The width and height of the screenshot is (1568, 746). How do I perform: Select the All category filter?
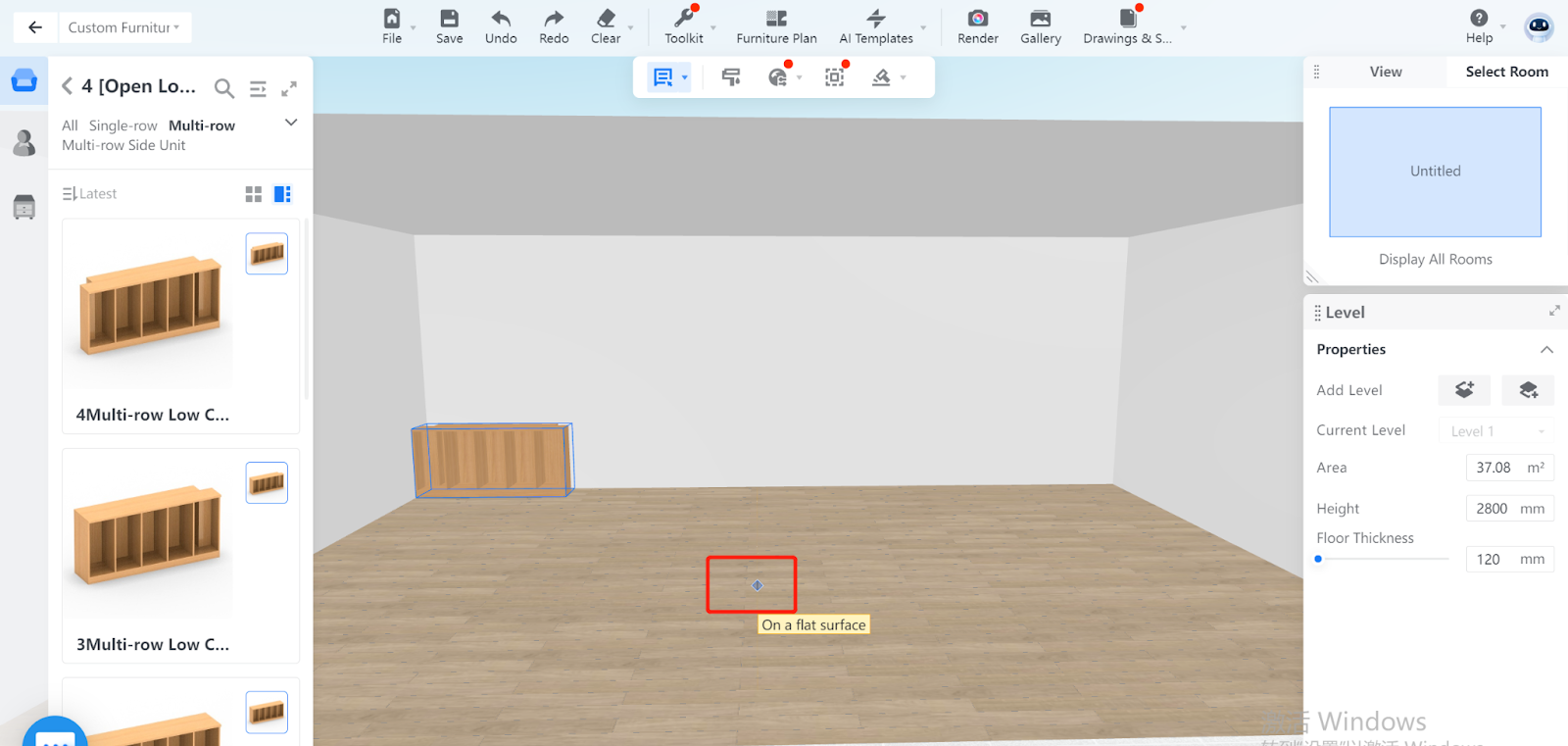click(x=70, y=125)
